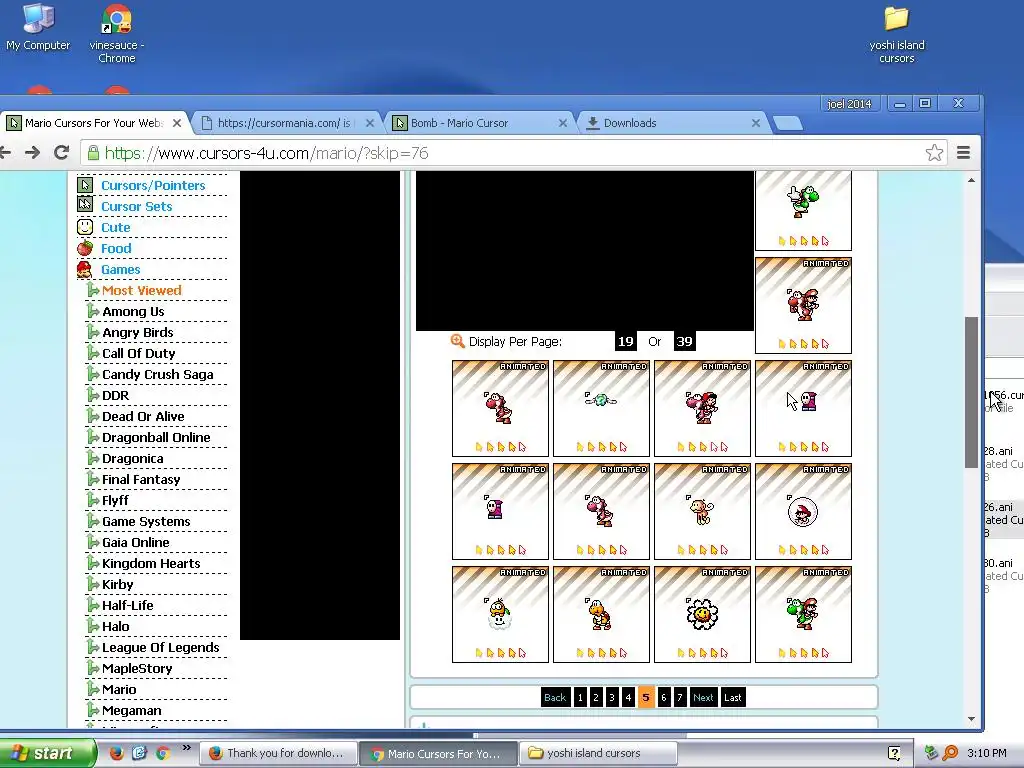Open the orange Koopa Troopa cursor thumbnail
Image resolution: width=1024 pixels, height=768 pixels.
click(x=601, y=614)
